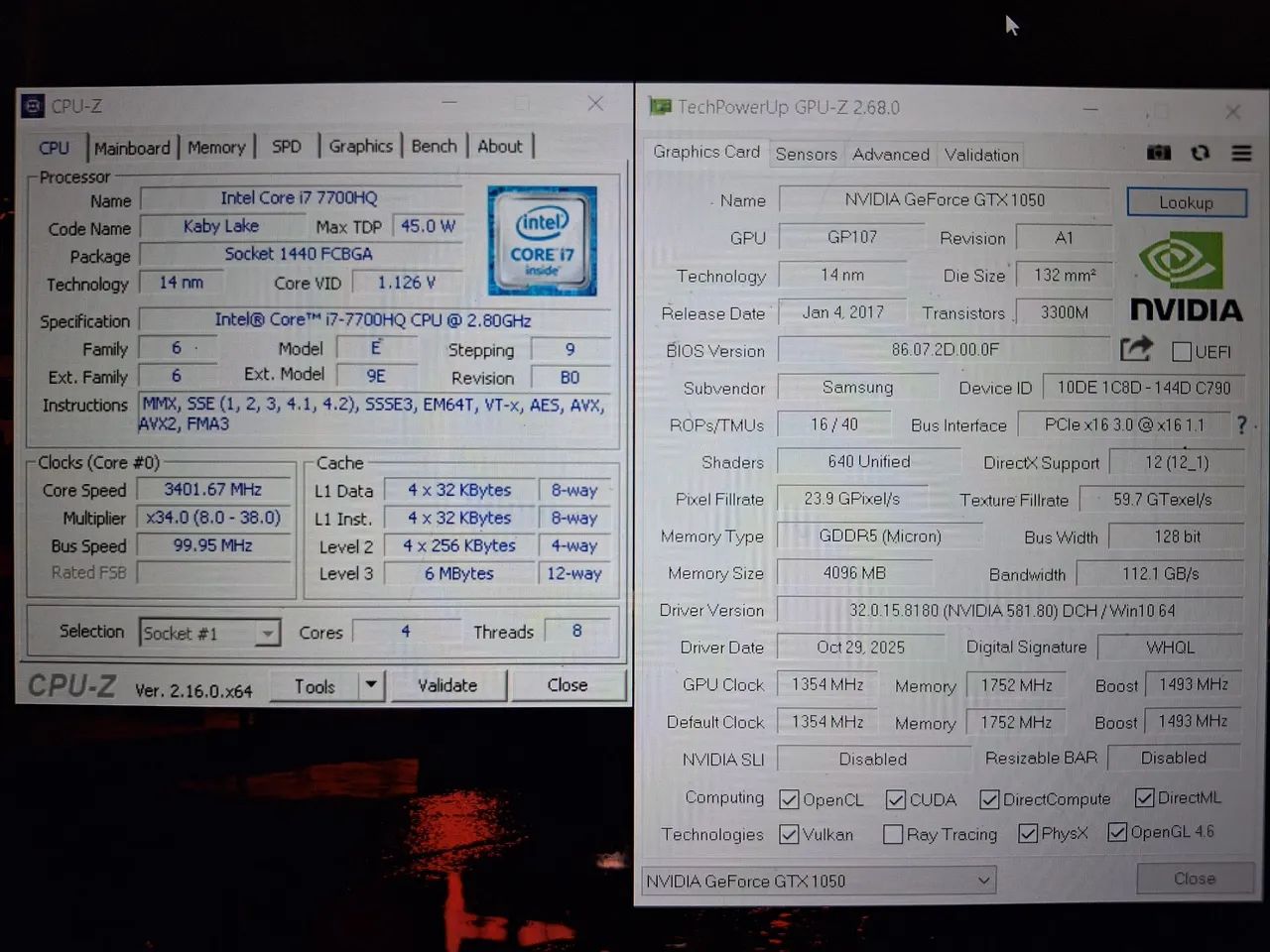Click the Bus Interface question mark icon
1270x952 pixels.
(x=1241, y=424)
